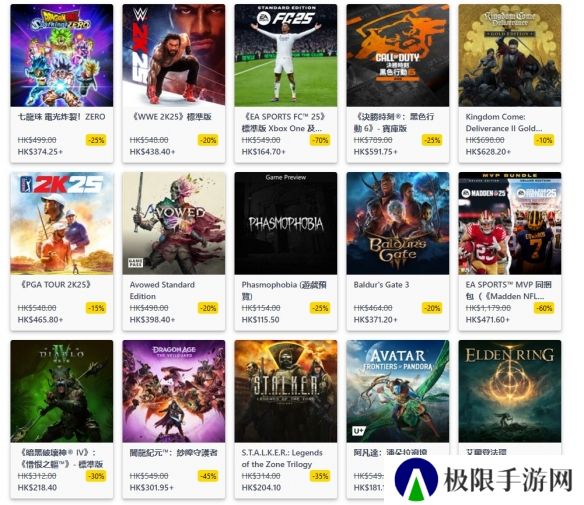Image resolution: width=584 pixels, height=505 pixels.
Task: Click the -60% badge on EA SPORTS MVP bundle
Action: [x=544, y=308]
